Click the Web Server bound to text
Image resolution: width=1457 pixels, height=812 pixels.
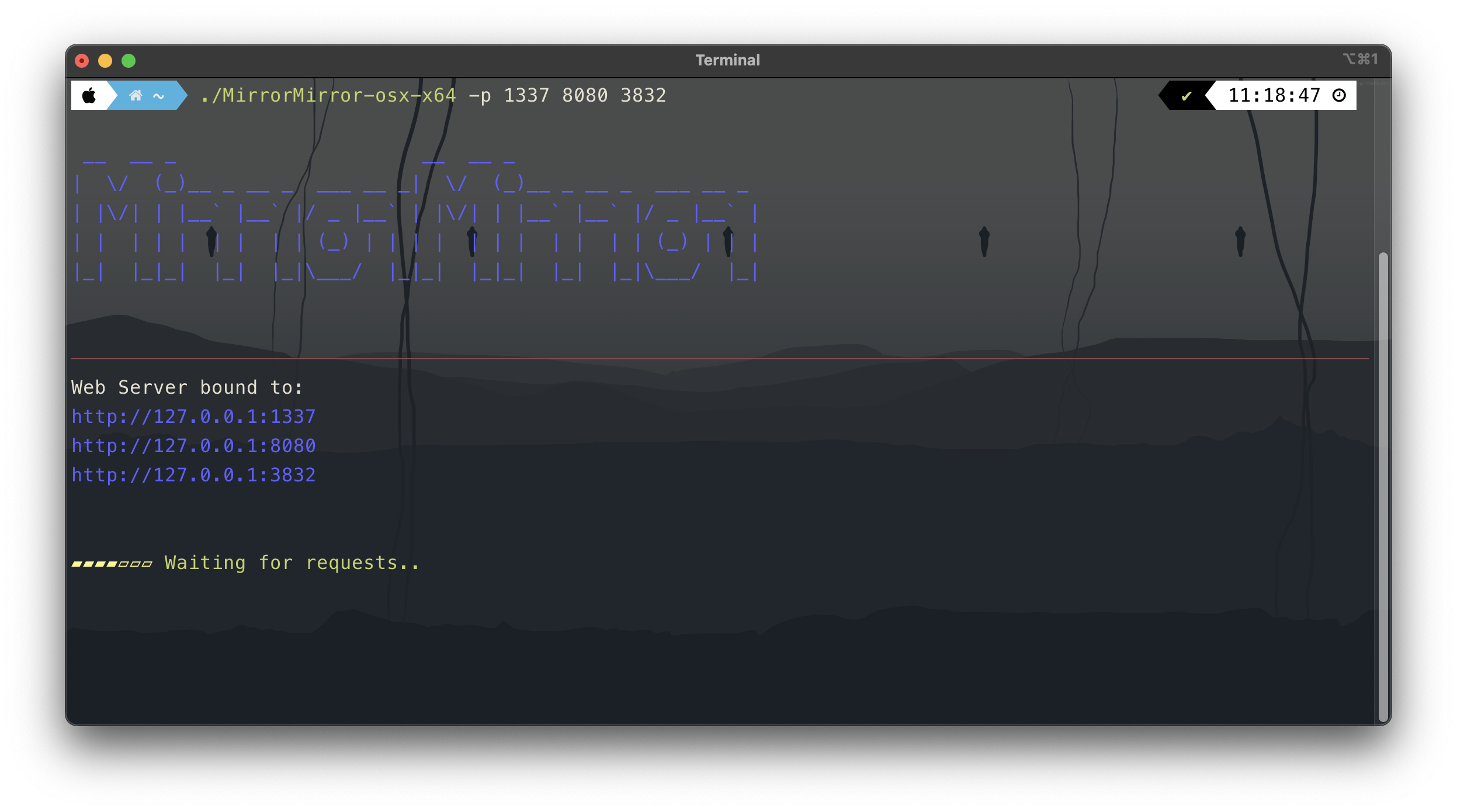pyautogui.click(x=187, y=387)
